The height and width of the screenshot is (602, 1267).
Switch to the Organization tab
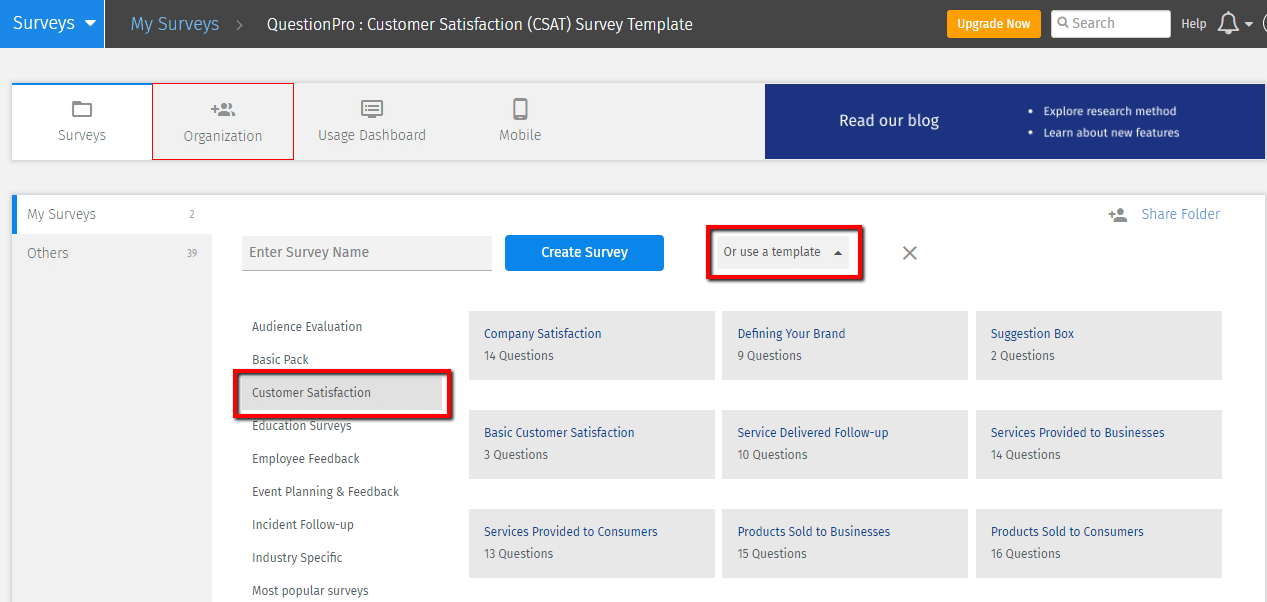point(223,121)
